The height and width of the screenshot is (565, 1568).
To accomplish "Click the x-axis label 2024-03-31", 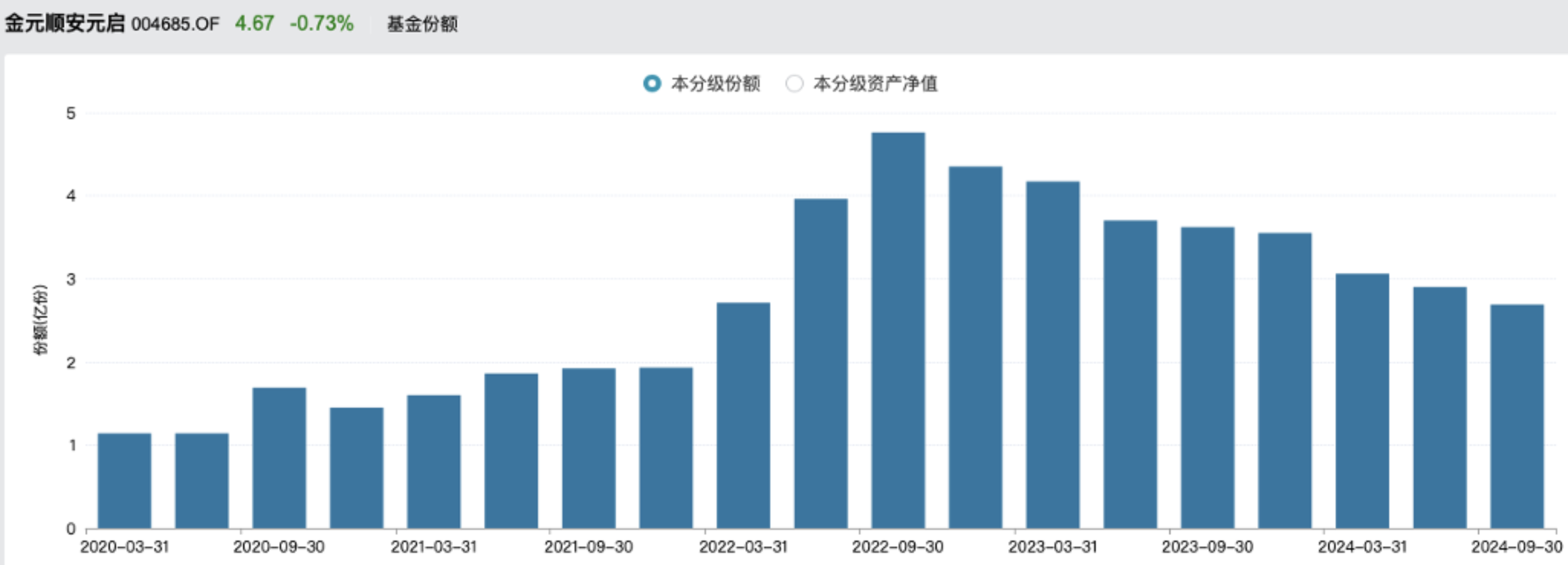I will pyautogui.click(x=1362, y=547).
